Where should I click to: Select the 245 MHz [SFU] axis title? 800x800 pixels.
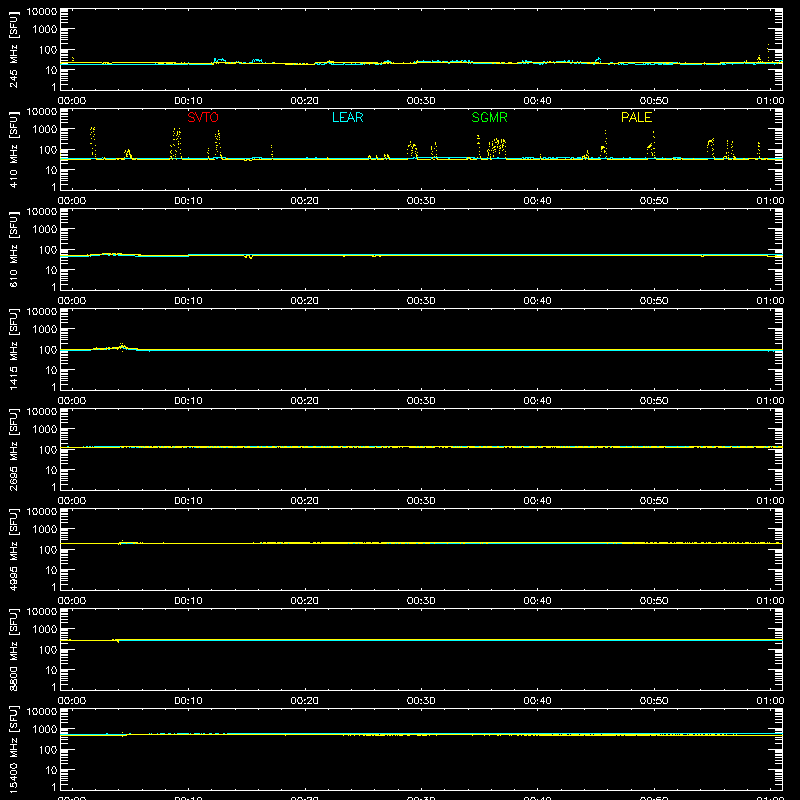(13, 49)
